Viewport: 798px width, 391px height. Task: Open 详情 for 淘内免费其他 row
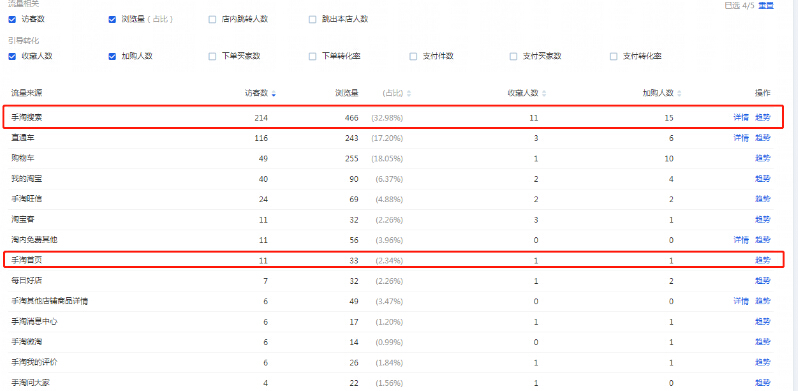pos(740,240)
